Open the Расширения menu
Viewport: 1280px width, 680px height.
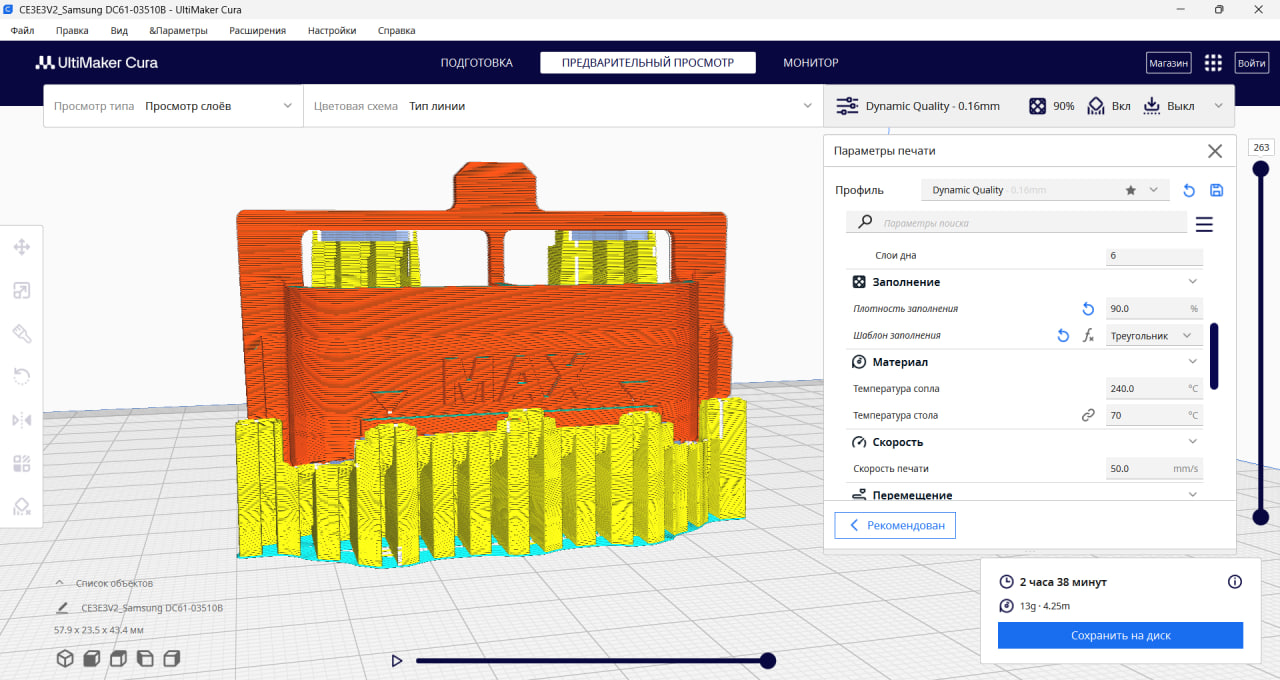pos(257,30)
